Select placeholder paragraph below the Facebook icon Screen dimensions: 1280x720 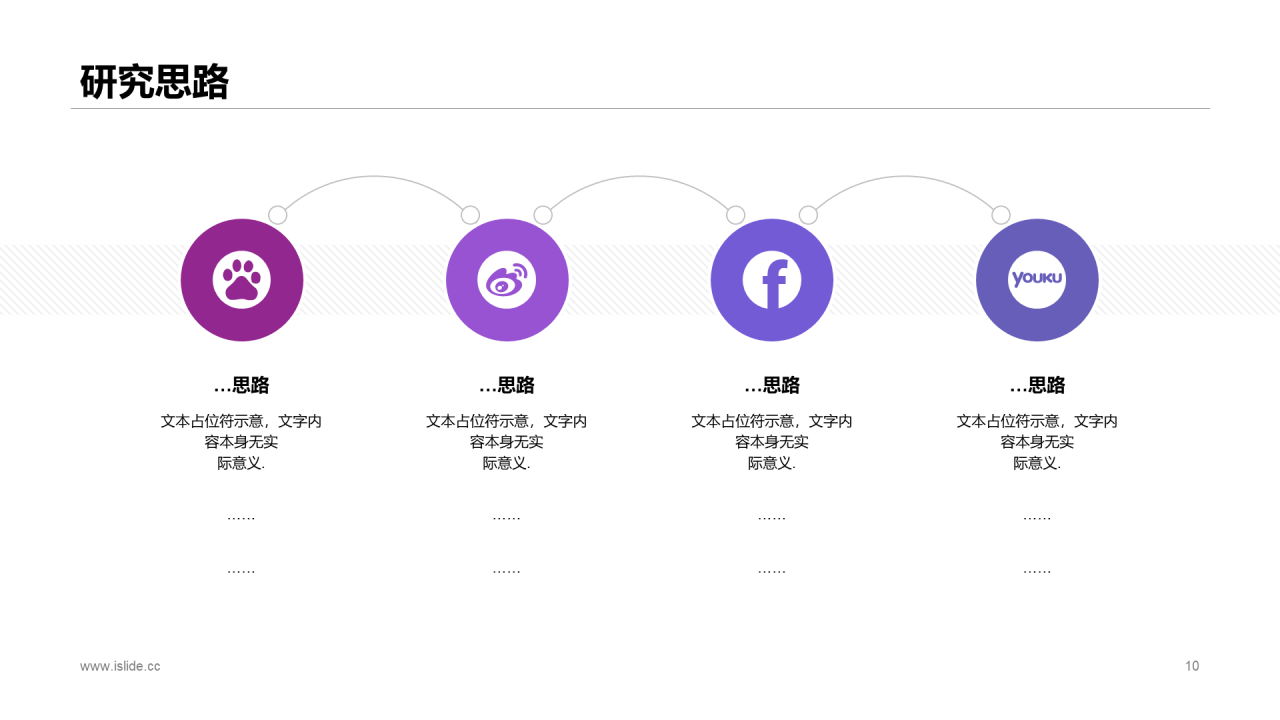point(772,442)
